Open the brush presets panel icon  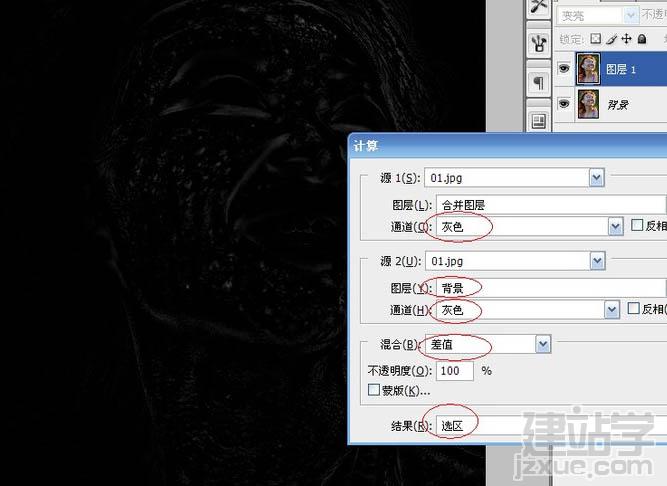(x=539, y=43)
